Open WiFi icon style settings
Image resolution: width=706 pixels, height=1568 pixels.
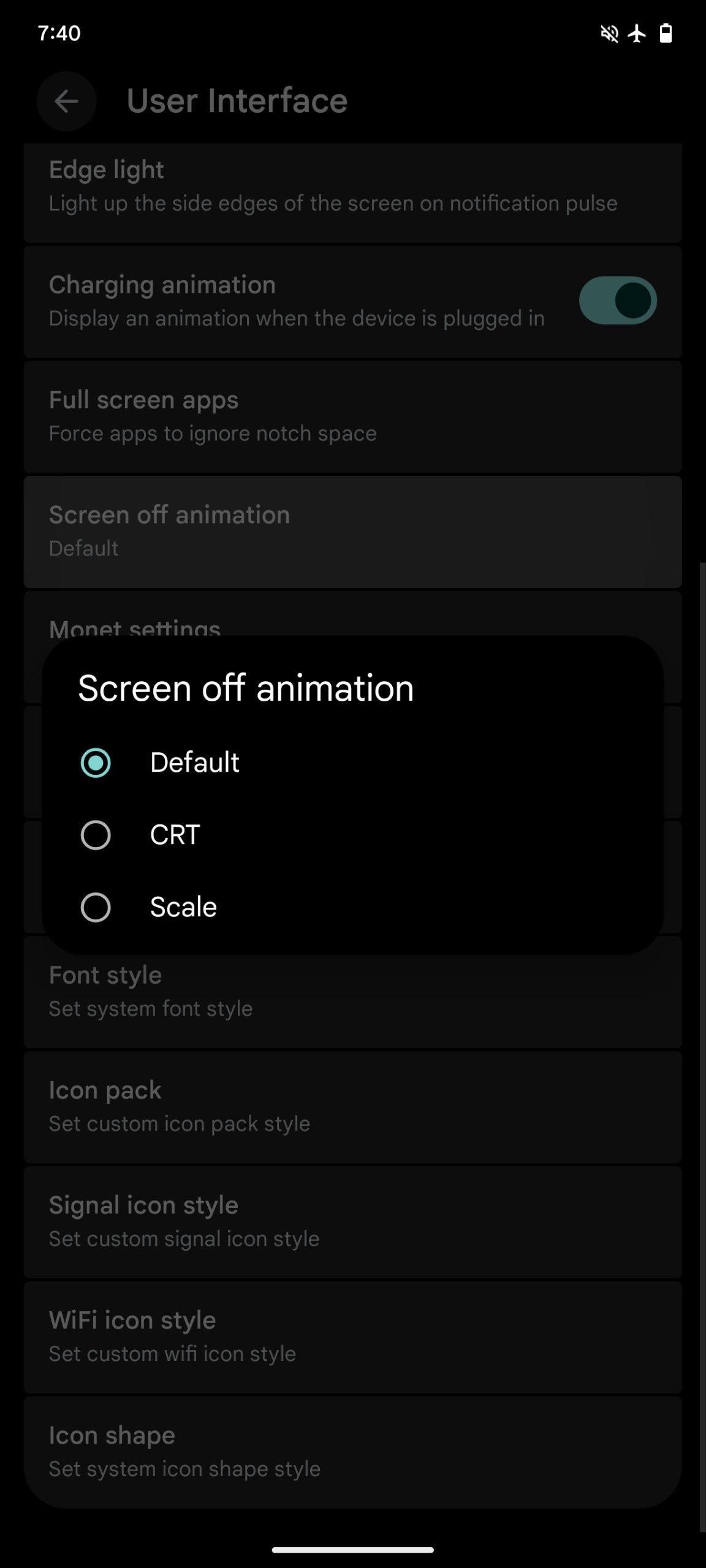tap(352, 1336)
